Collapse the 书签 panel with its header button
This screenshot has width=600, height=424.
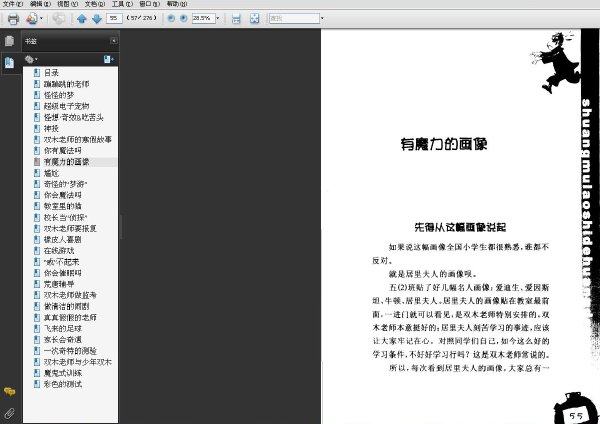click(x=114, y=41)
